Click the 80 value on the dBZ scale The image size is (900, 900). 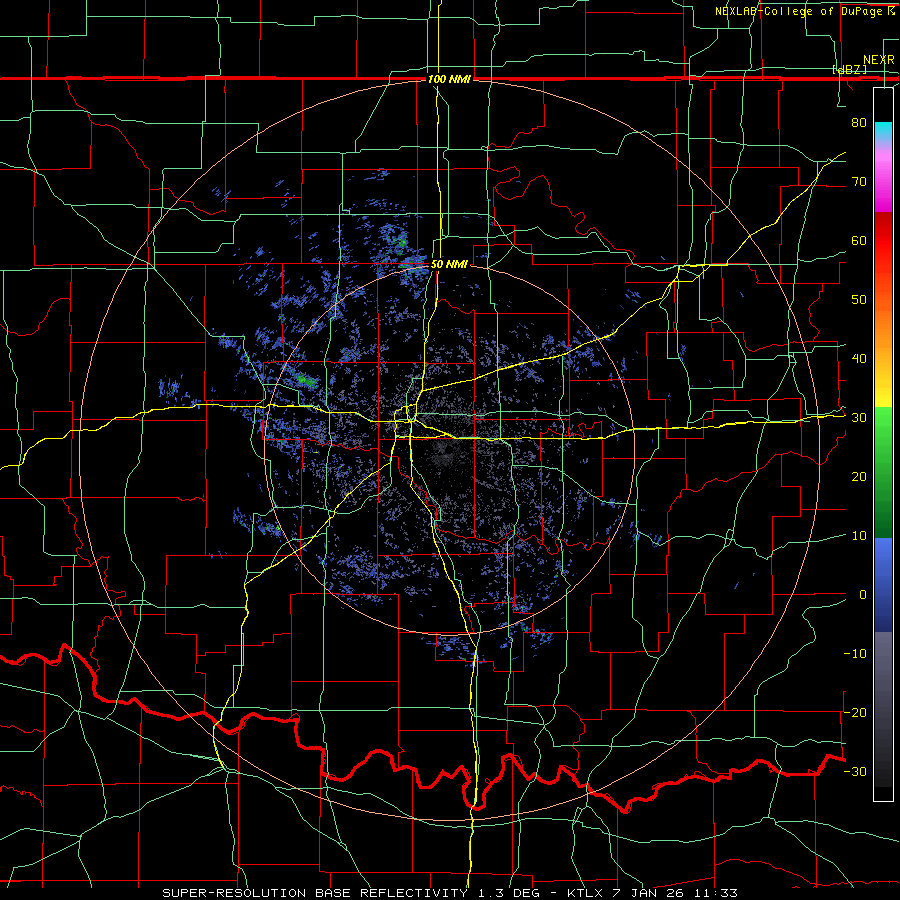tap(859, 122)
